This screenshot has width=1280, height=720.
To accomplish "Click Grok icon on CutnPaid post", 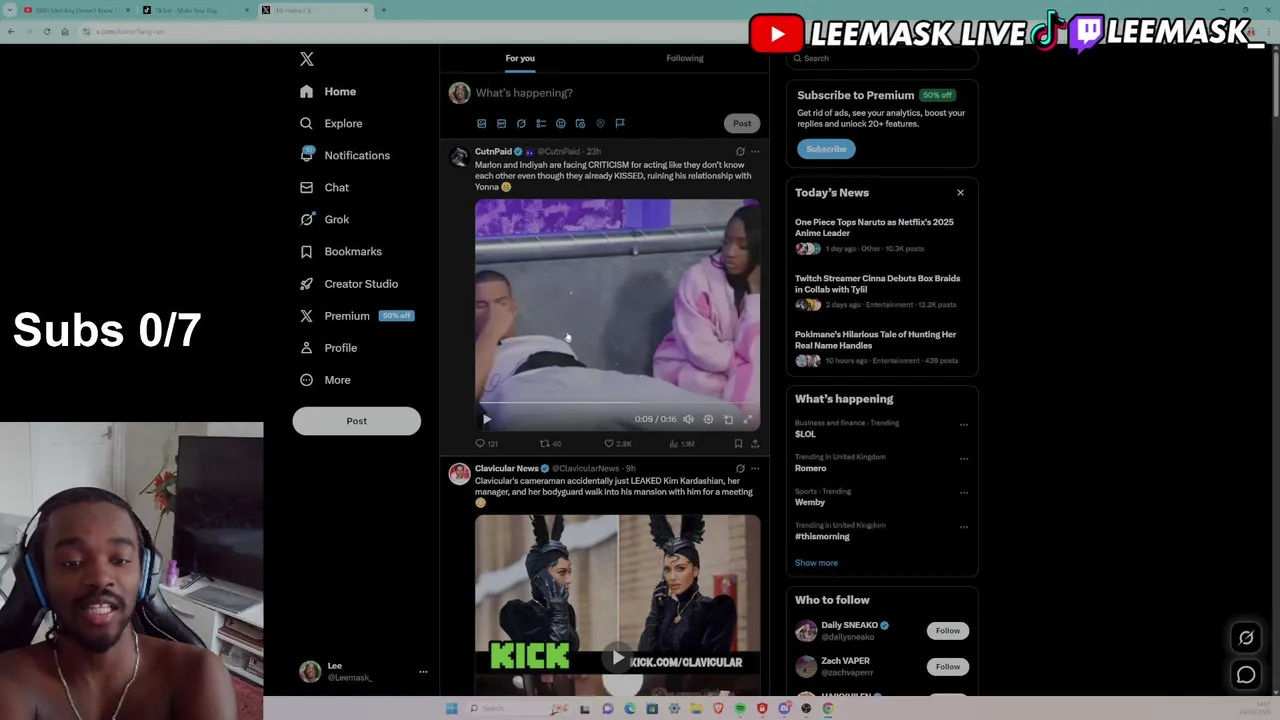I will coord(740,152).
